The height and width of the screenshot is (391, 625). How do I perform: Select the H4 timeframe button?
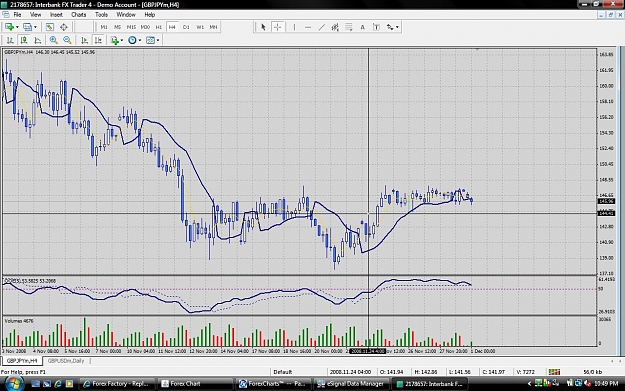pyautogui.click(x=172, y=27)
